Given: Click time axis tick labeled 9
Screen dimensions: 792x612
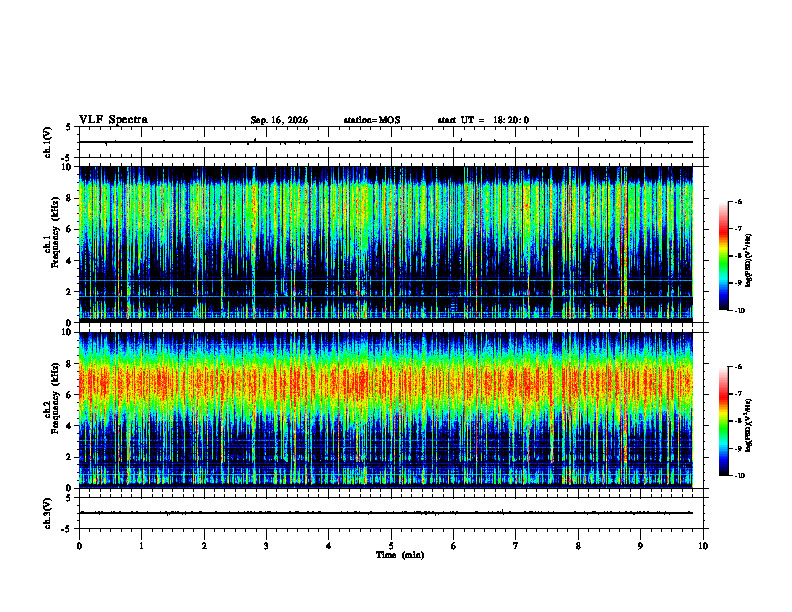Looking at the screenshot, I should (640, 546).
